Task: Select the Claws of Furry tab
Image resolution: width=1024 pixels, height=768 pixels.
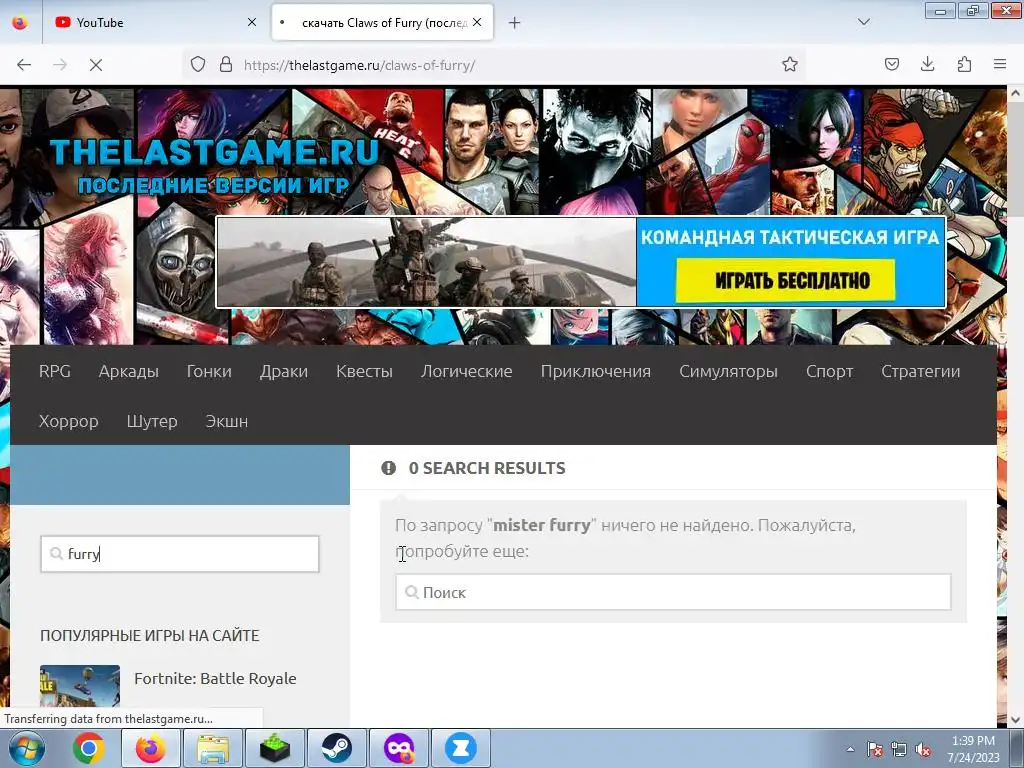Action: pos(382,22)
